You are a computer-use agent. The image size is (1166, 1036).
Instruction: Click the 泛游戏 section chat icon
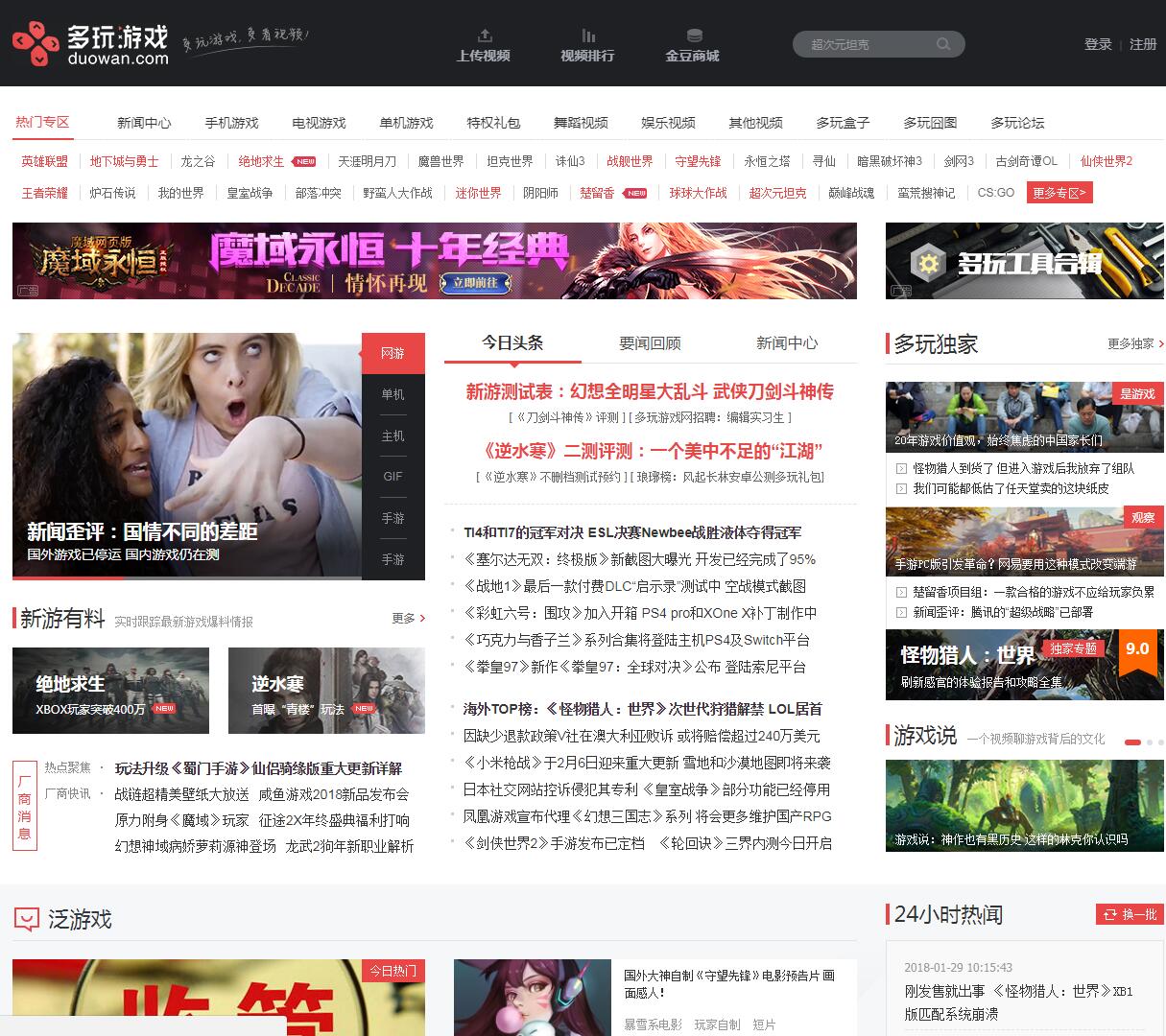tap(27, 920)
